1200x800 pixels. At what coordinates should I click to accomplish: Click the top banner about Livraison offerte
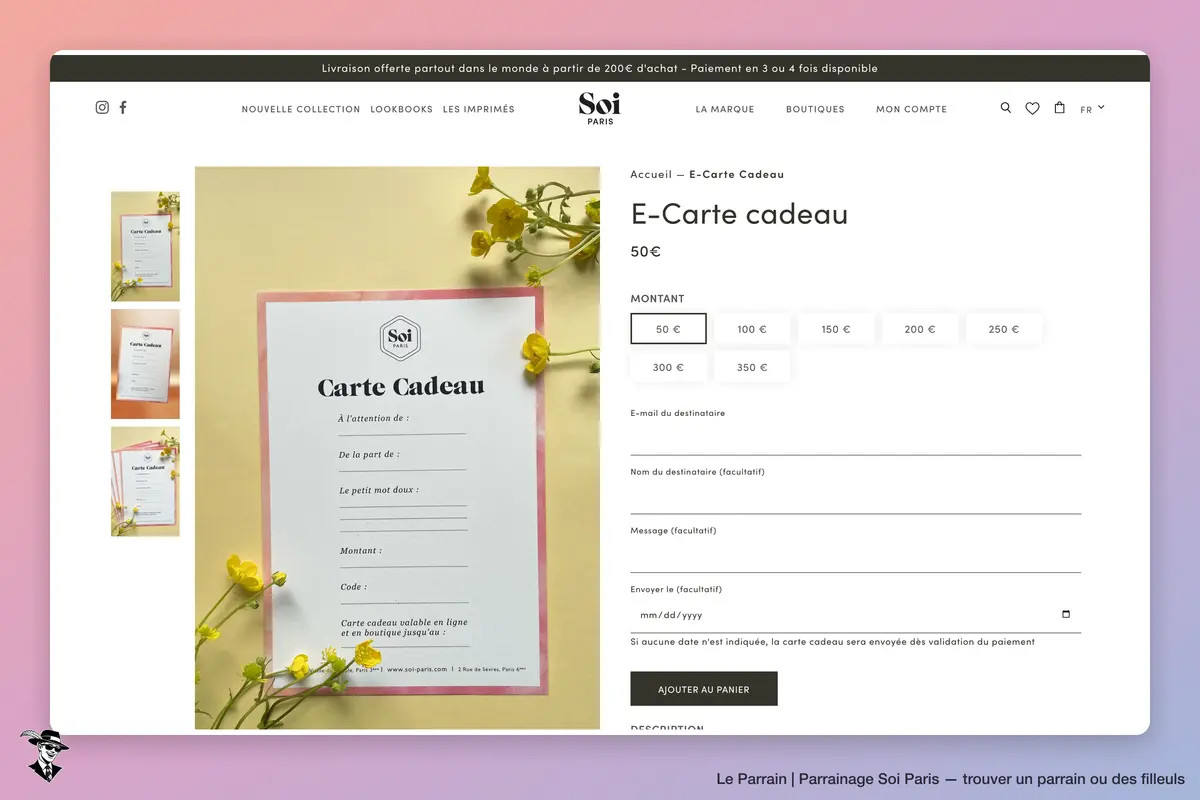point(600,69)
